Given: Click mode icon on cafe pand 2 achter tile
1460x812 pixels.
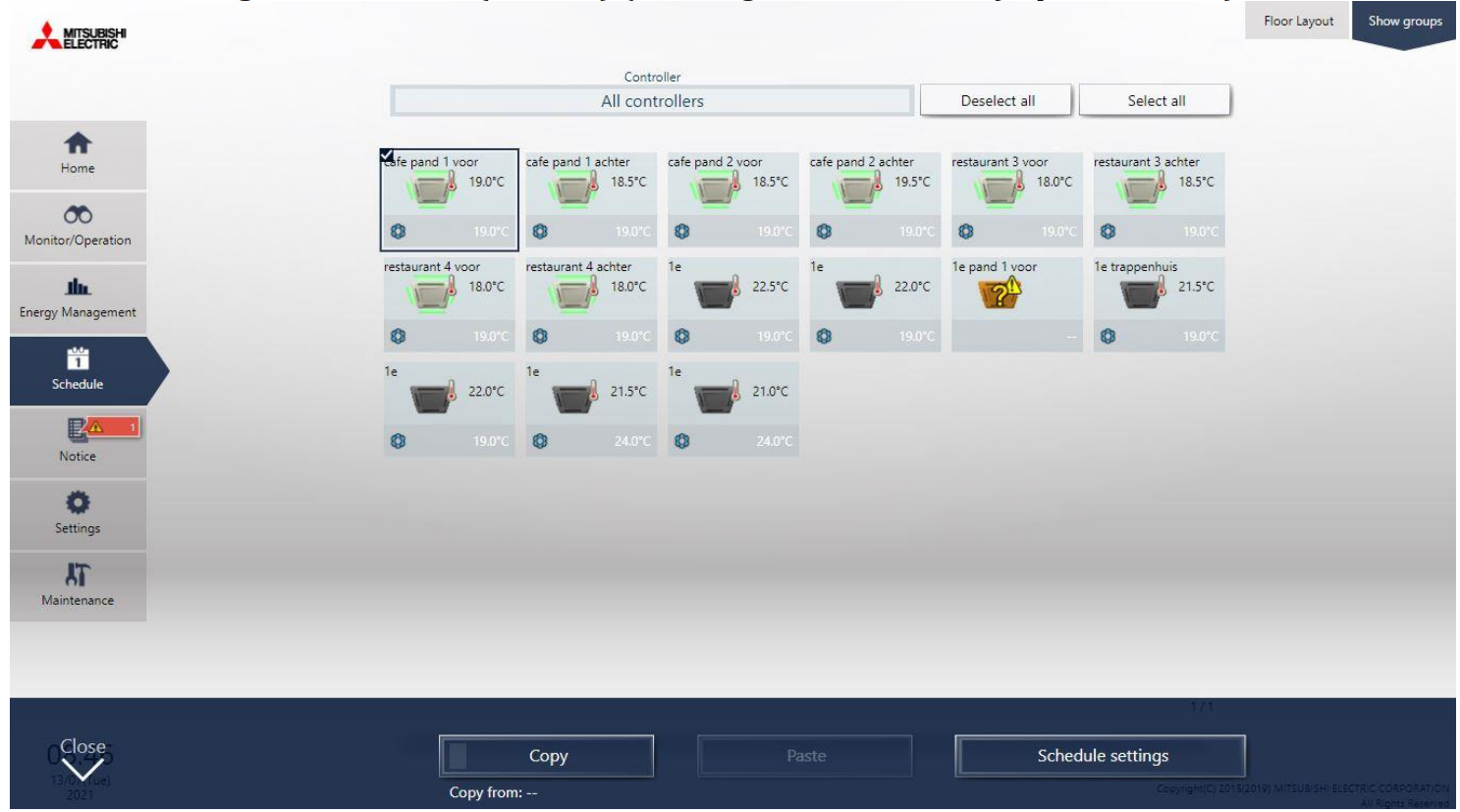Looking at the screenshot, I should click(824, 232).
